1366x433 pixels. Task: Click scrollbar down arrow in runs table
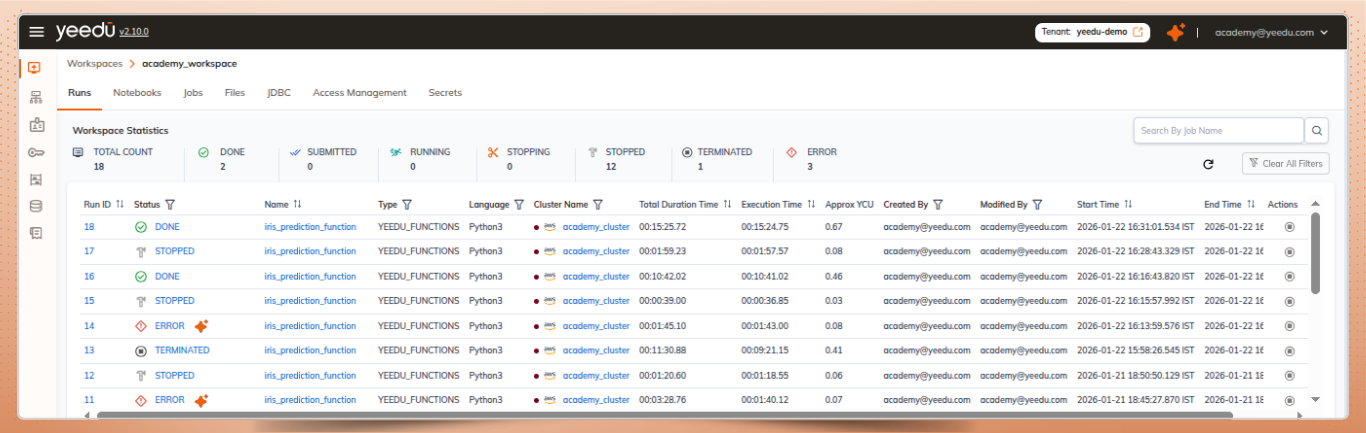pos(1315,399)
